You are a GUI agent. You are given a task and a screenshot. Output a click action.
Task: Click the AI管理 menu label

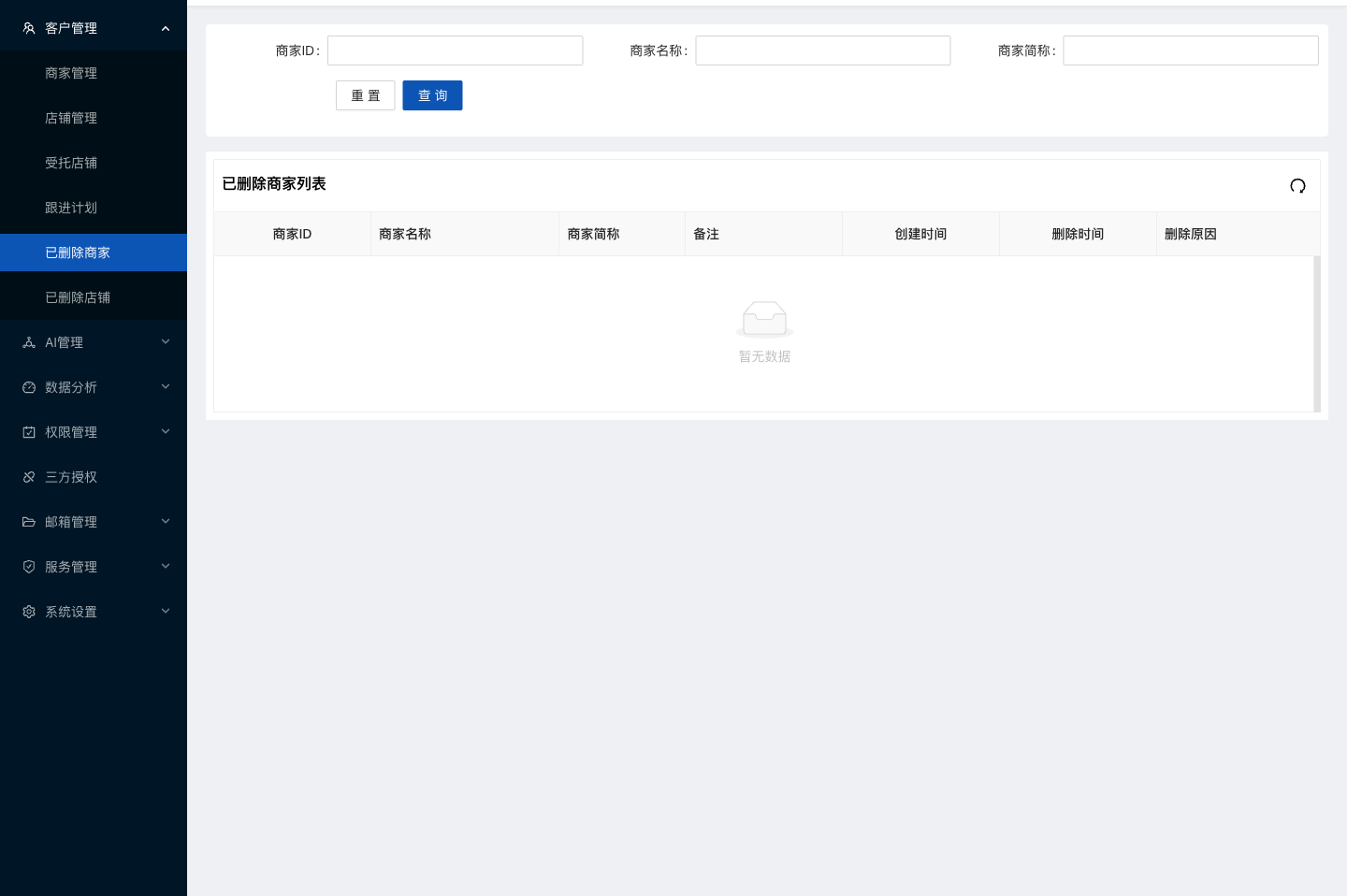tap(64, 342)
